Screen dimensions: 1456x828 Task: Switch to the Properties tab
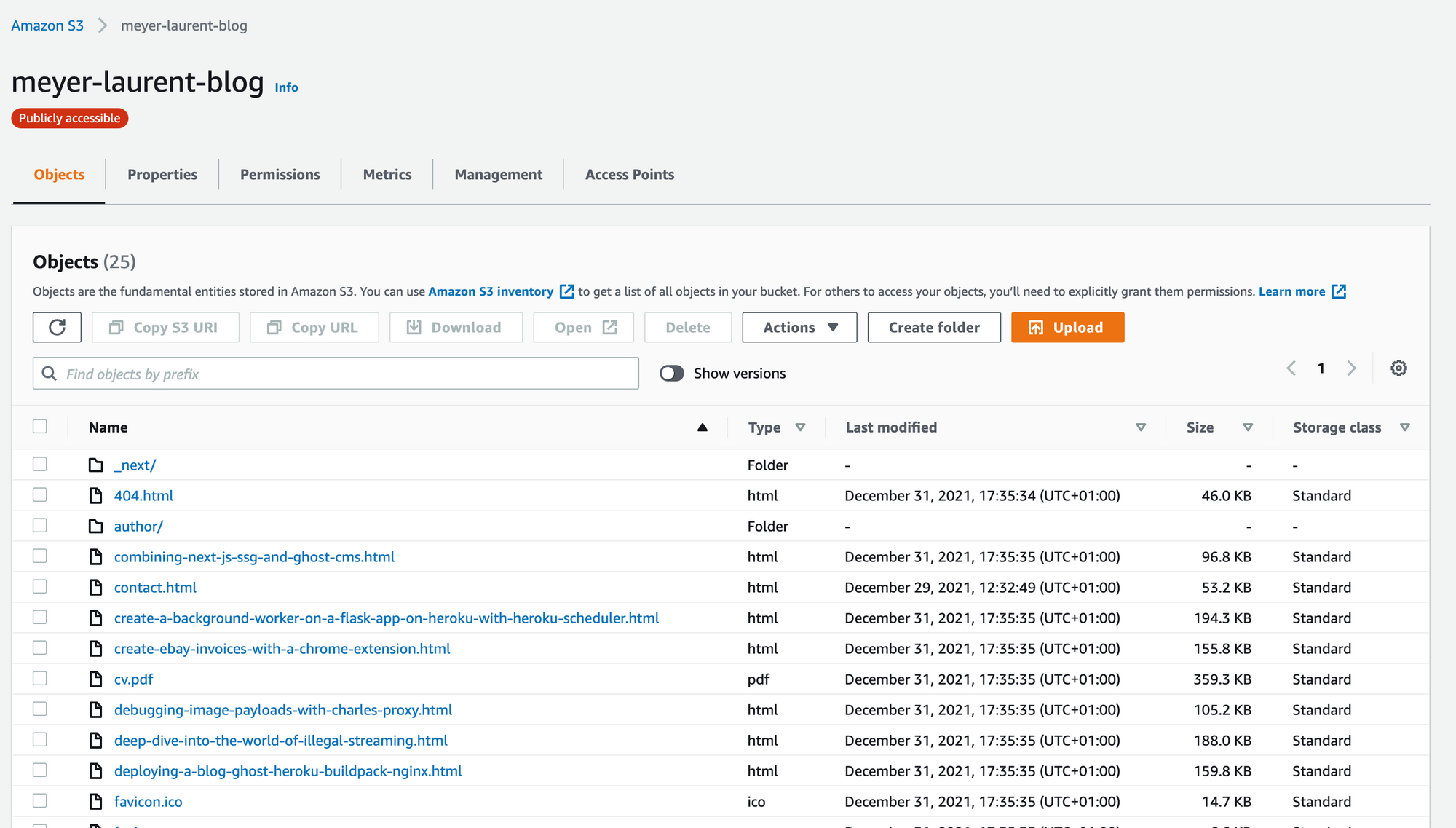162,175
